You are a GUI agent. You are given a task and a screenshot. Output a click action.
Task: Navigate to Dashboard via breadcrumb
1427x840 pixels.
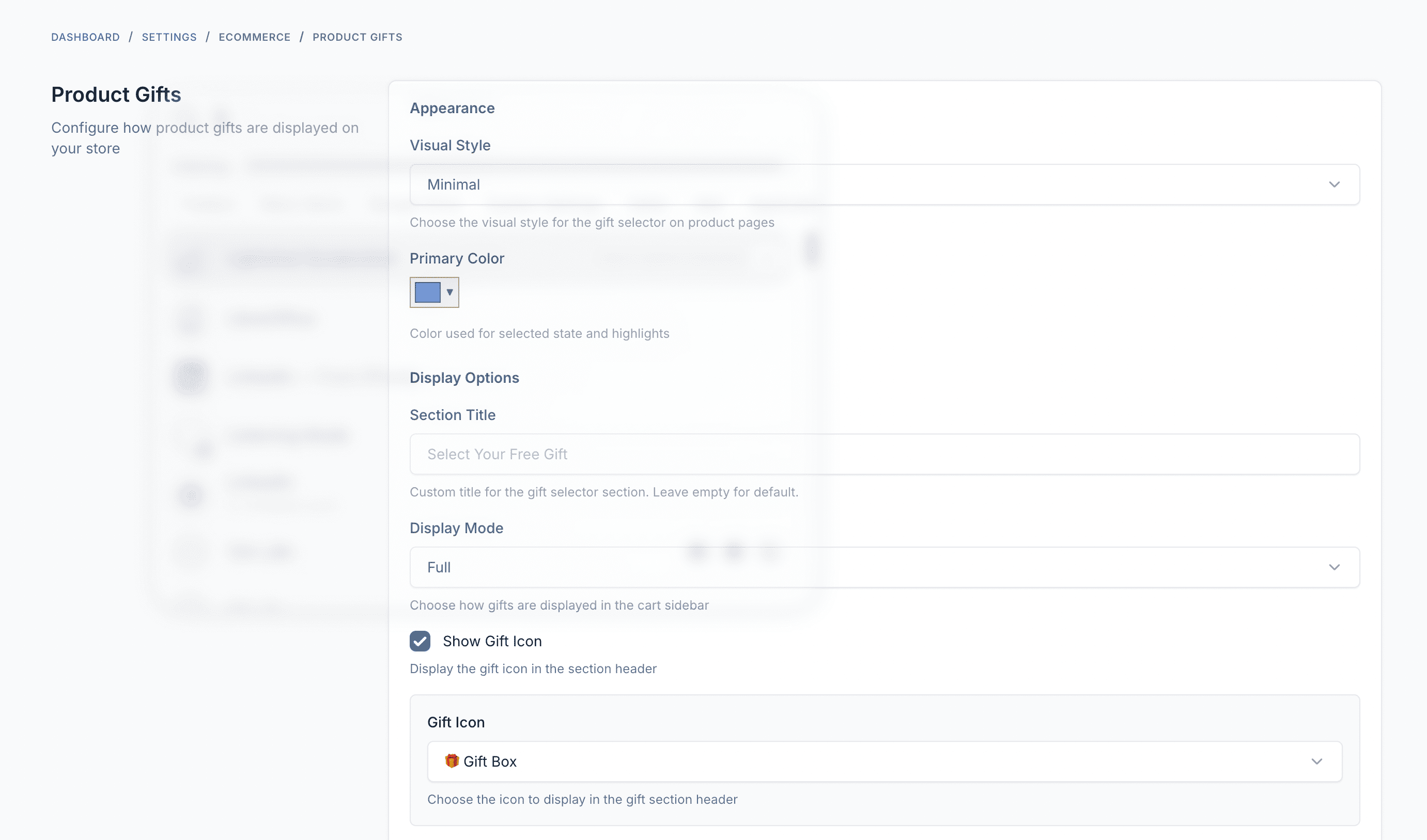pos(85,36)
